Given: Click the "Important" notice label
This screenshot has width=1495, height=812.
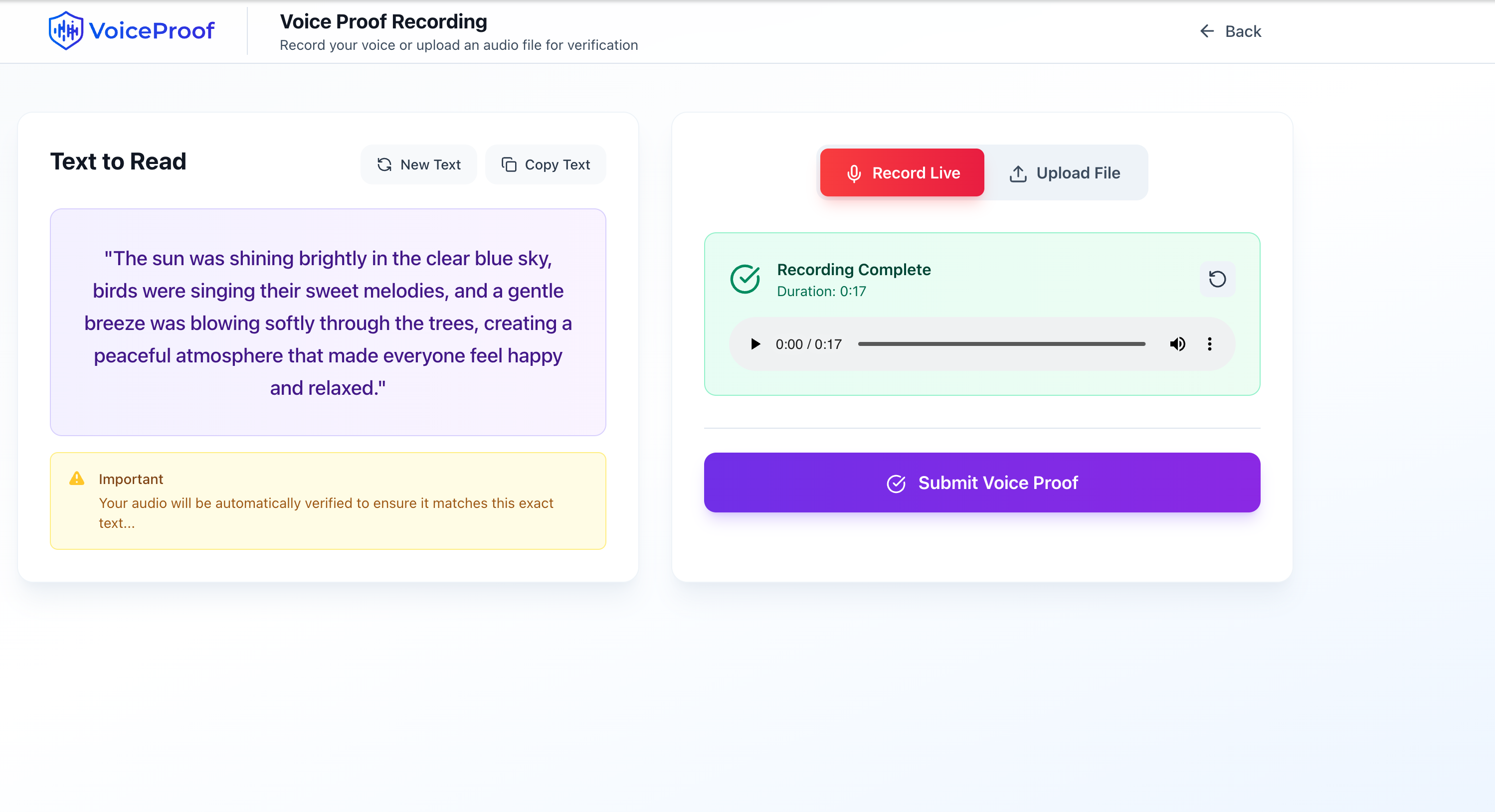Looking at the screenshot, I should (x=131, y=479).
